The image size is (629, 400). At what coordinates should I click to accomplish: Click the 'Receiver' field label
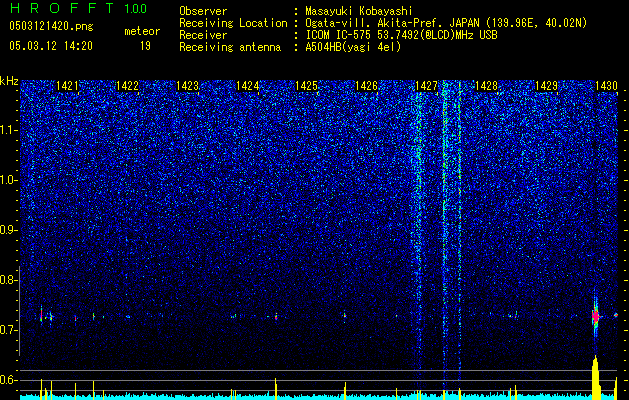pos(203,35)
